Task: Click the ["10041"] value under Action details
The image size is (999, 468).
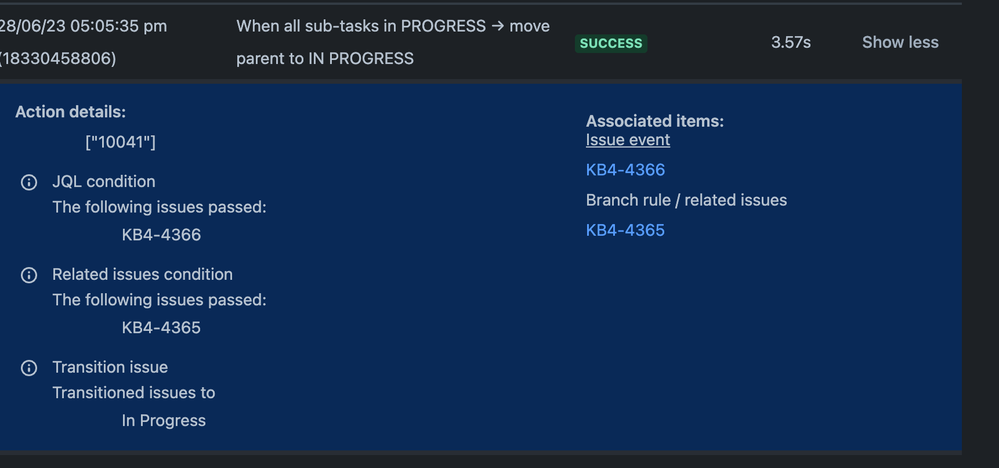Action: click(x=120, y=143)
